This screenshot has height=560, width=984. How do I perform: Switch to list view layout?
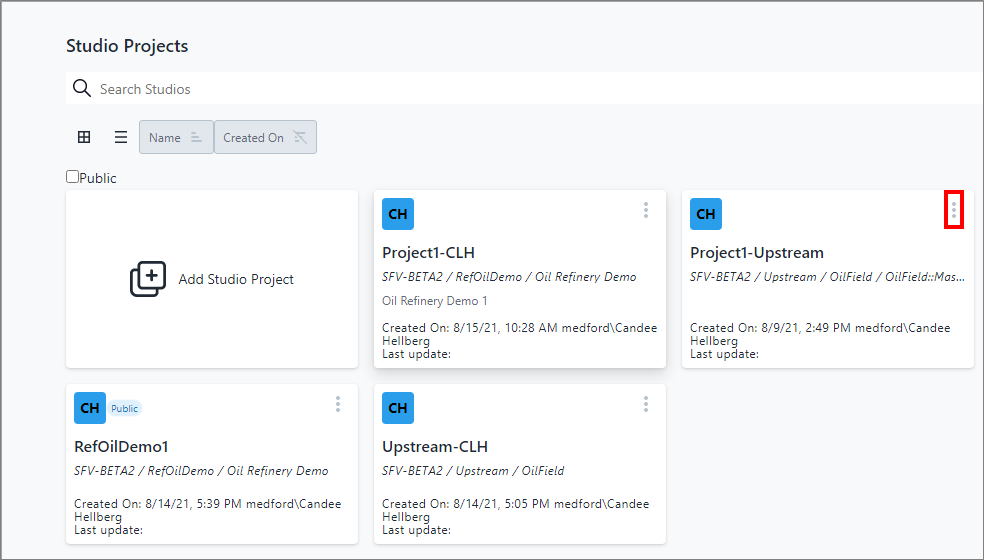coord(120,138)
